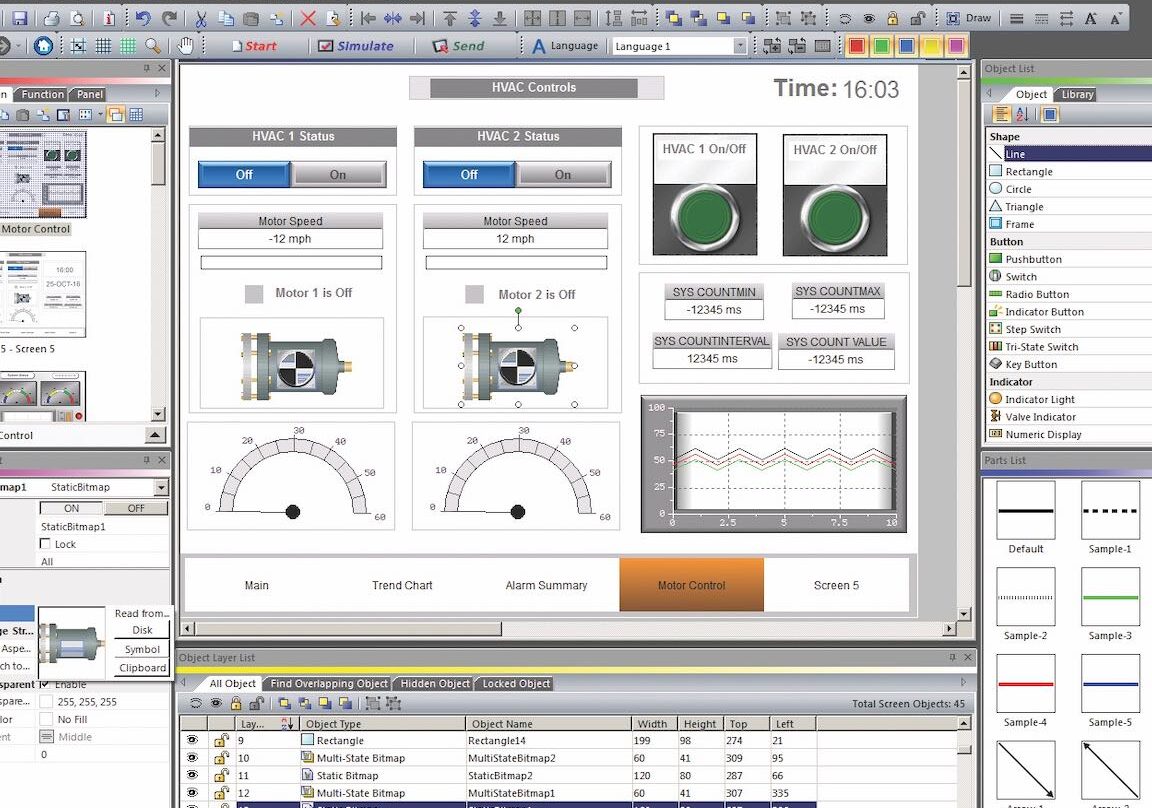The width and height of the screenshot is (1152, 808).
Task: Select the hand pan tool
Action: (185, 45)
